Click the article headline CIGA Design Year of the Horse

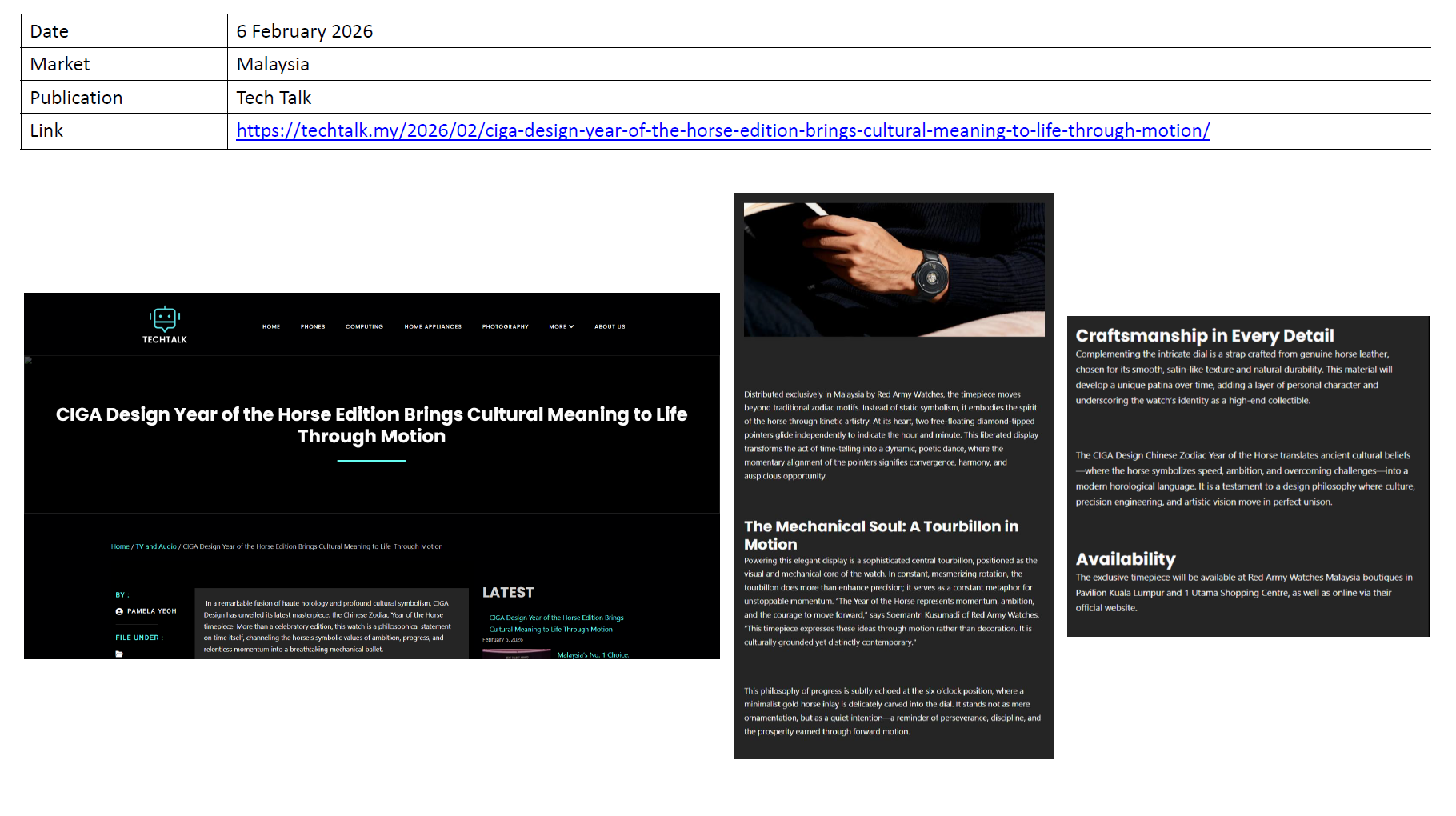(x=371, y=425)
